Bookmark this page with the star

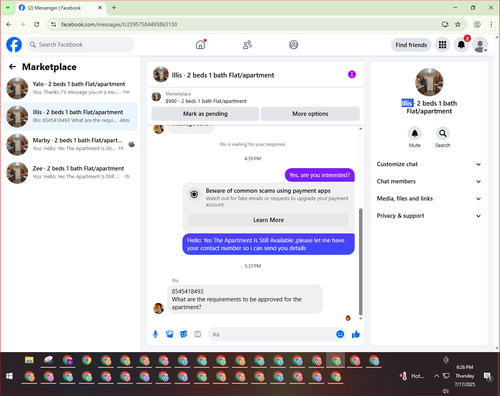click(x=458, y=24)
